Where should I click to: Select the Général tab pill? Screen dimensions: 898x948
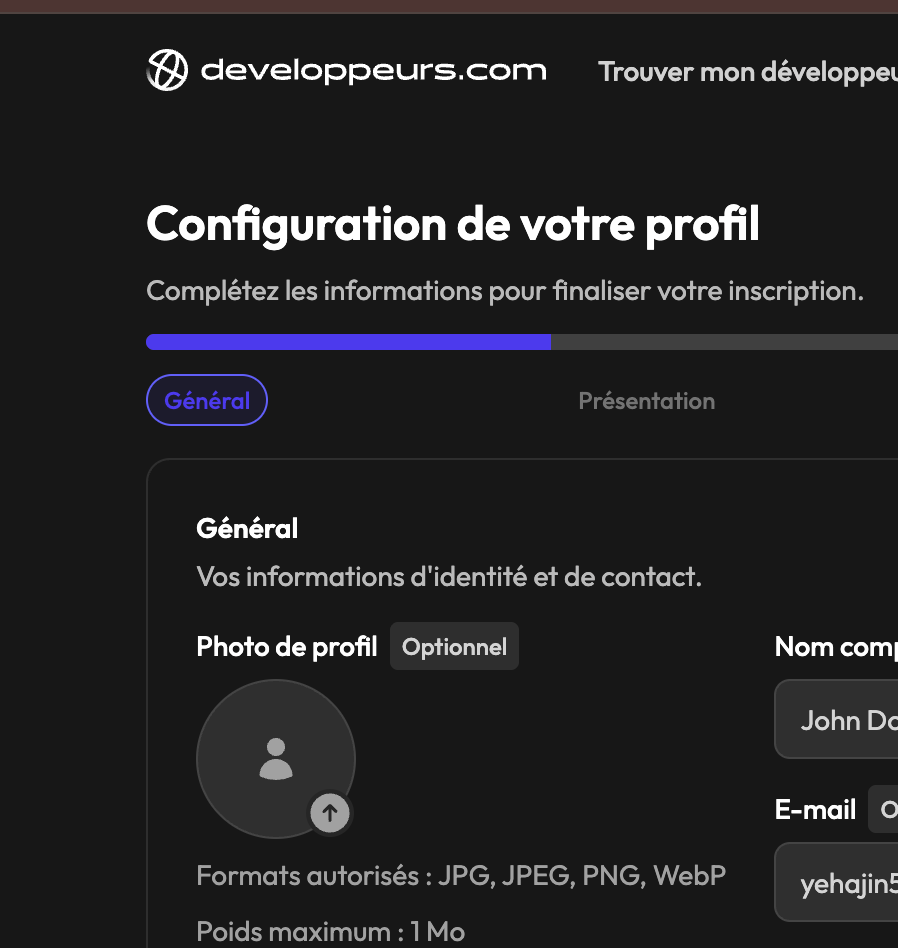pyautogui.click(x=207, y=400)
